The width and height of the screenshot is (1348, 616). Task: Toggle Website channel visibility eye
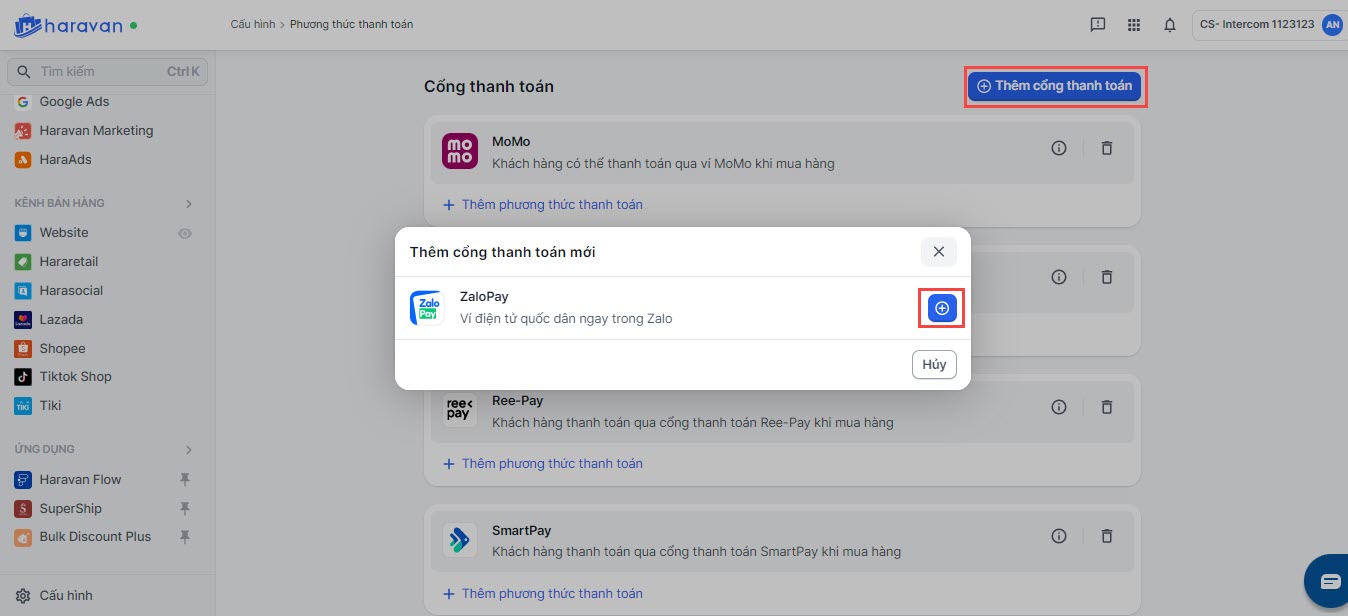(185, 233)
